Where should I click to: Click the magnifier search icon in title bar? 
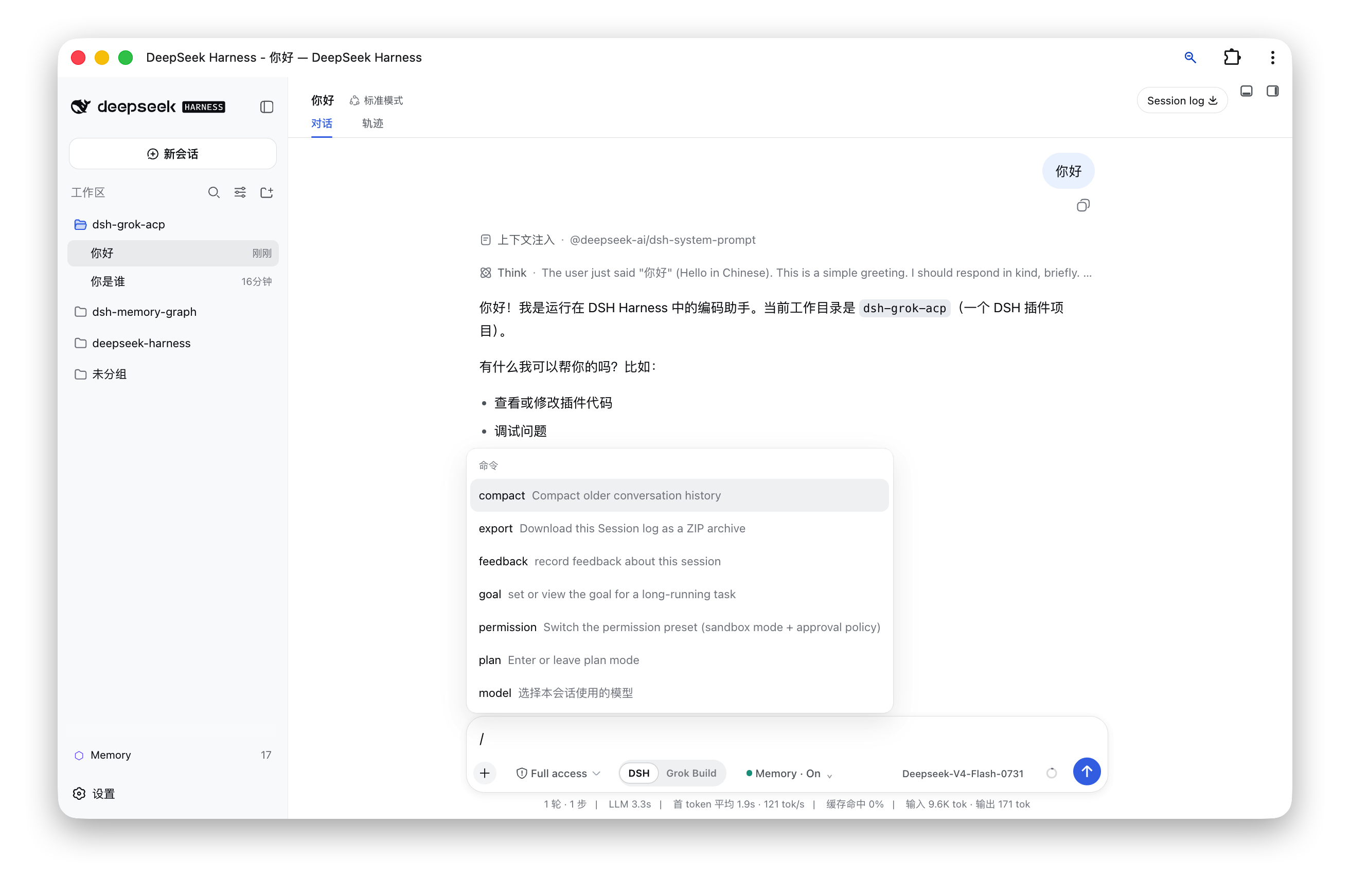tap(1190, 57)
